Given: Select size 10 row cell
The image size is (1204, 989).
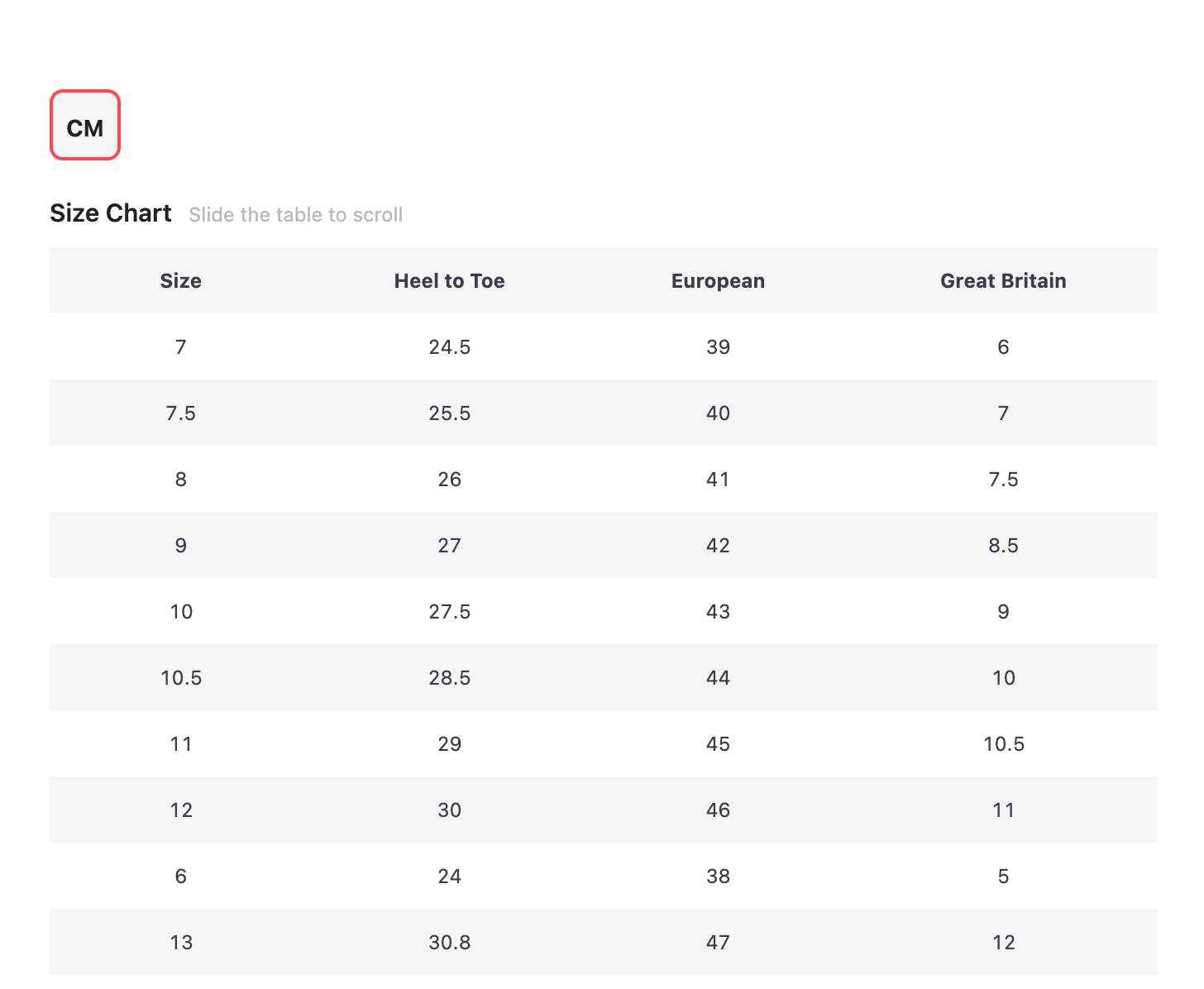Looking at the screenshot, I should click(181, 612).
